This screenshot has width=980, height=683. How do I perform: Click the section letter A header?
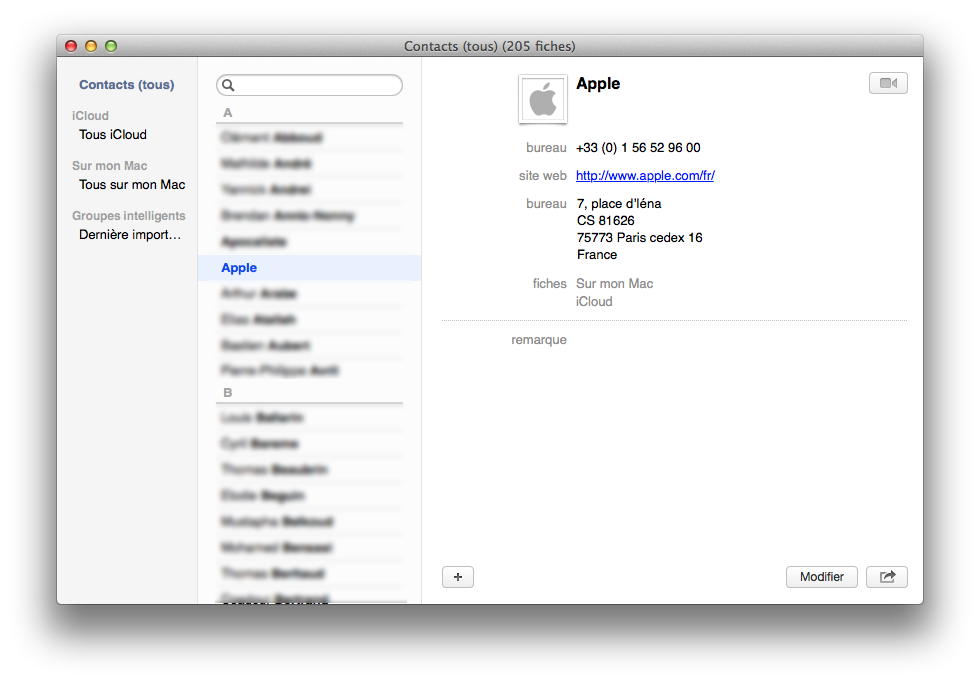click(228, 113)
